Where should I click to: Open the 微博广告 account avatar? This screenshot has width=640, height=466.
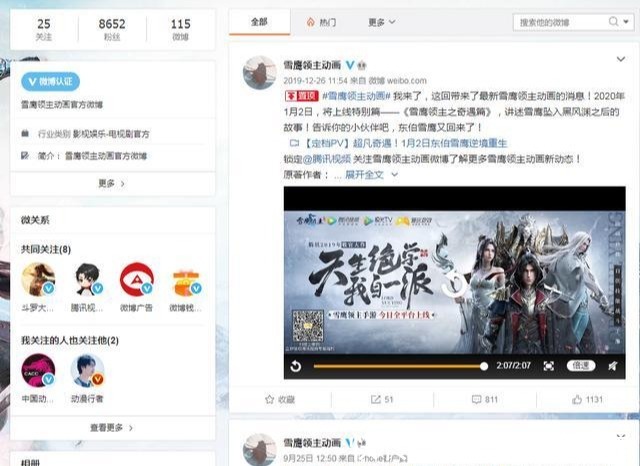click(136, 279)
